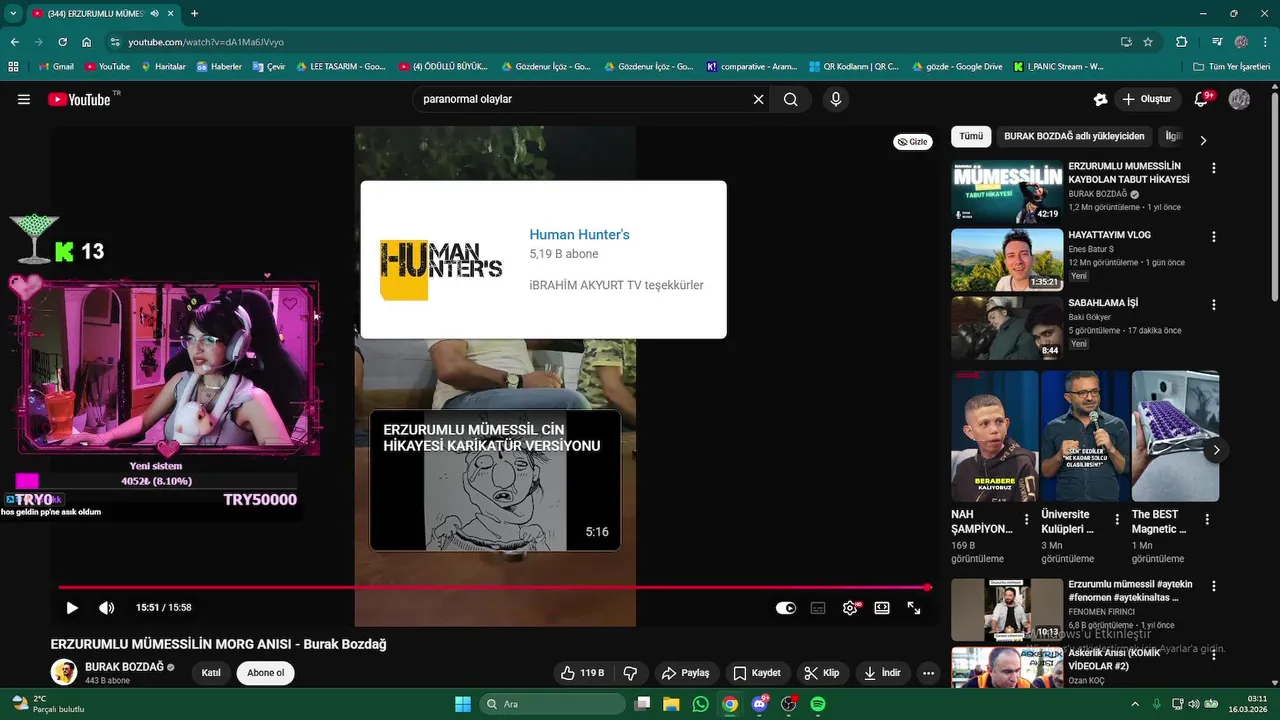Open Spotify from the taskbar
Viewport: 1280px width, 720px height.
coord(818,704)
